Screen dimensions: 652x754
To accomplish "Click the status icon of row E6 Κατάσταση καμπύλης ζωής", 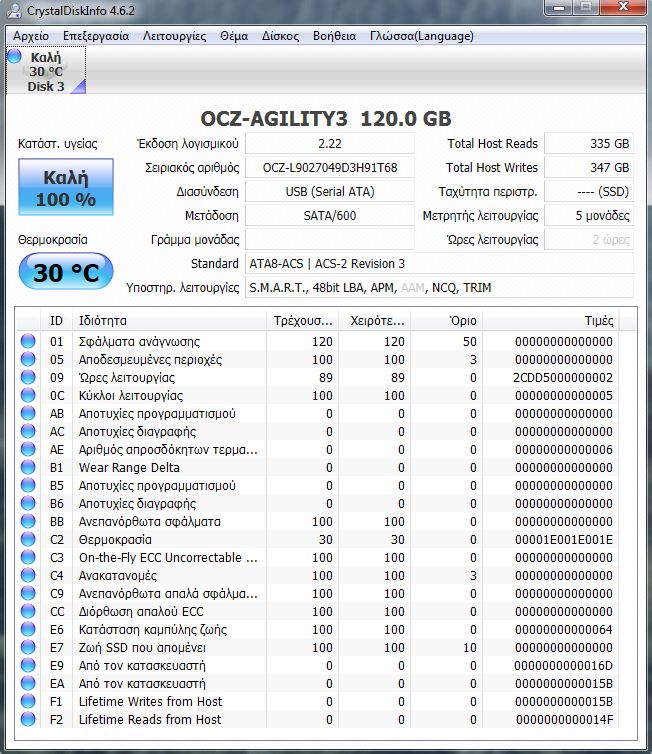I will click(x=28, y=629).
